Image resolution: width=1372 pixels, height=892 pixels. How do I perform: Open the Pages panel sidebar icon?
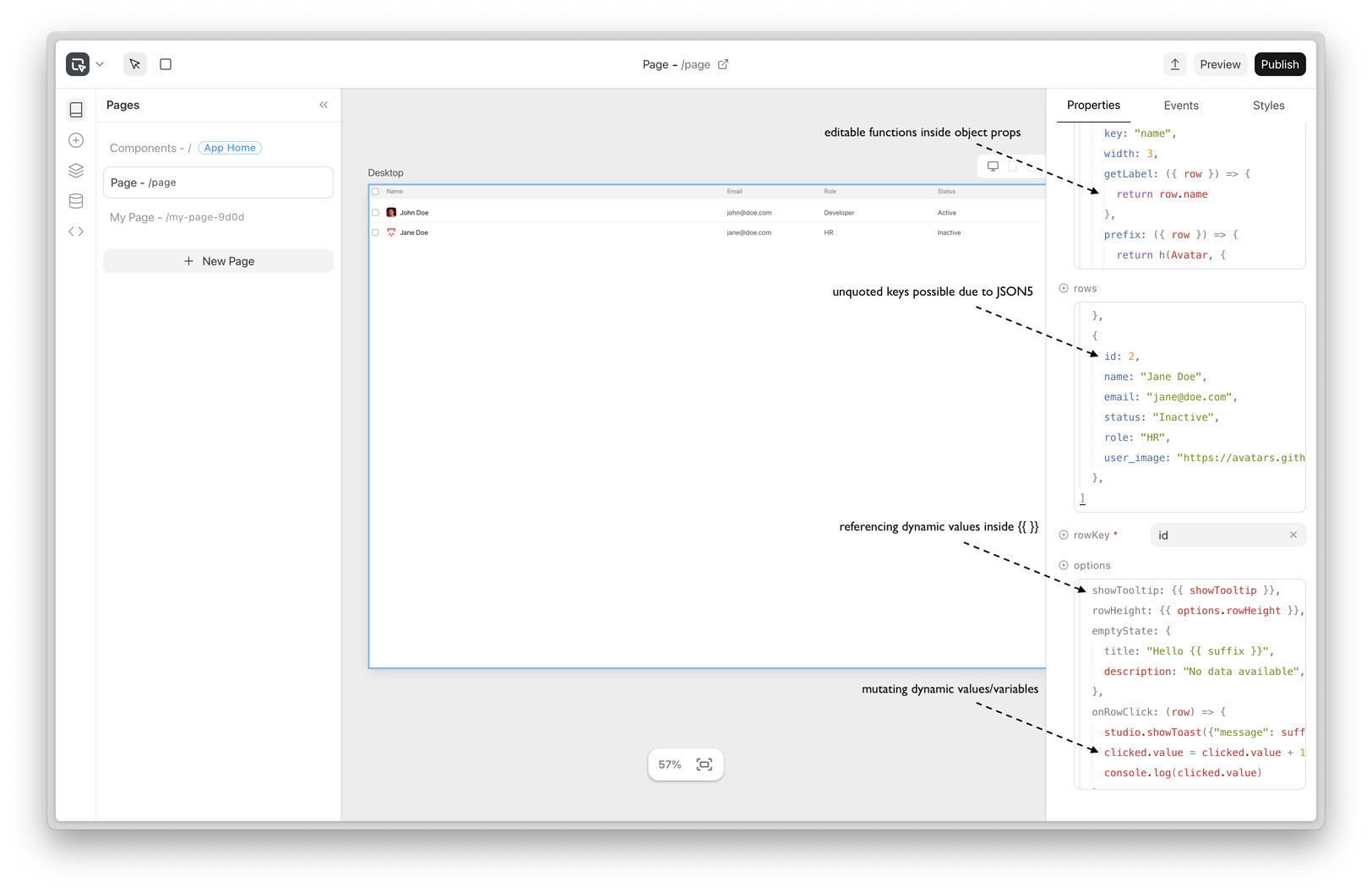(76, 110)
